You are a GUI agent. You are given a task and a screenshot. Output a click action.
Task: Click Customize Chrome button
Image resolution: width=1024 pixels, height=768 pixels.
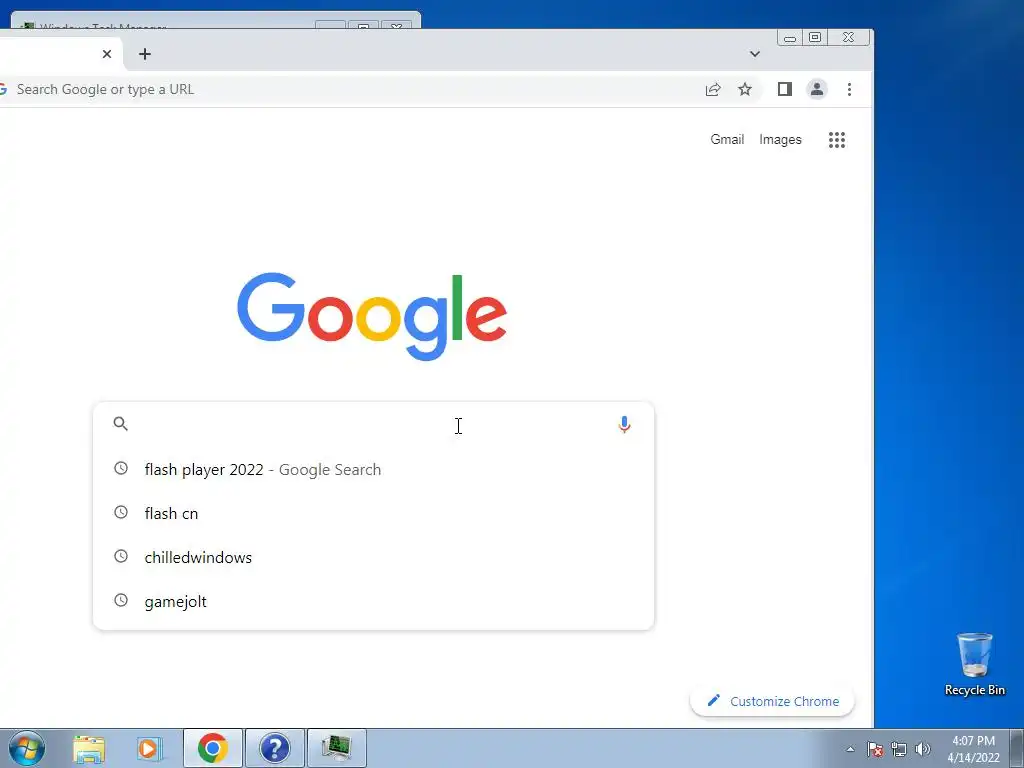[x=773, y=701]
